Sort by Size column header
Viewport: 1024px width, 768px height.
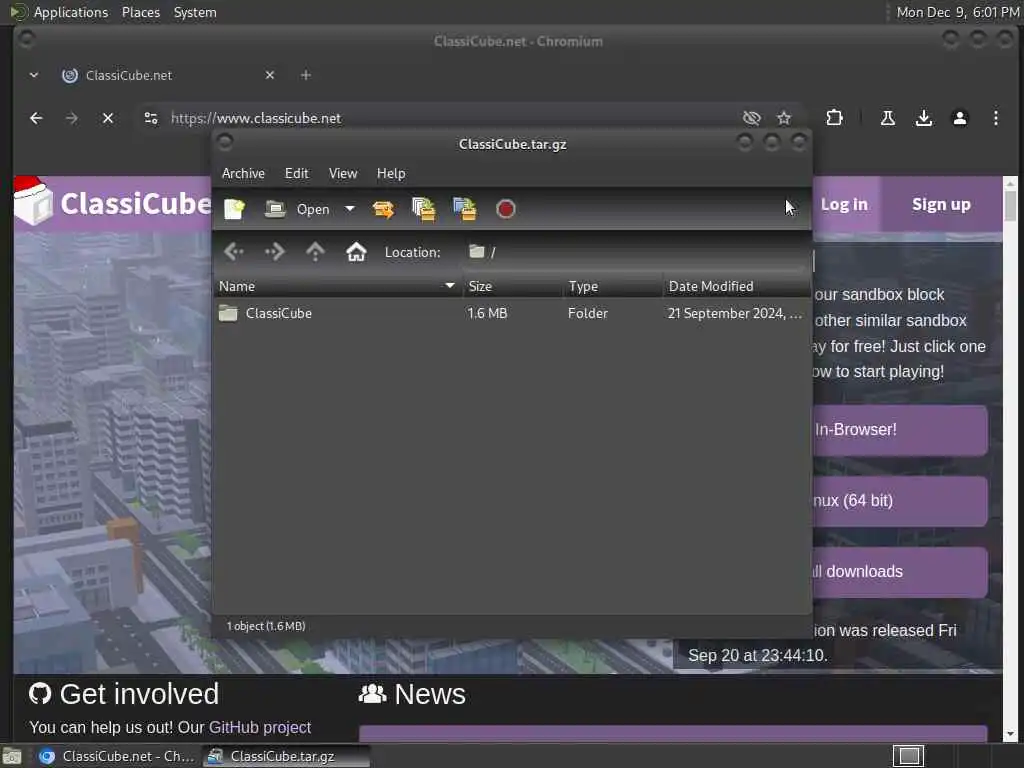click(513, 286)
